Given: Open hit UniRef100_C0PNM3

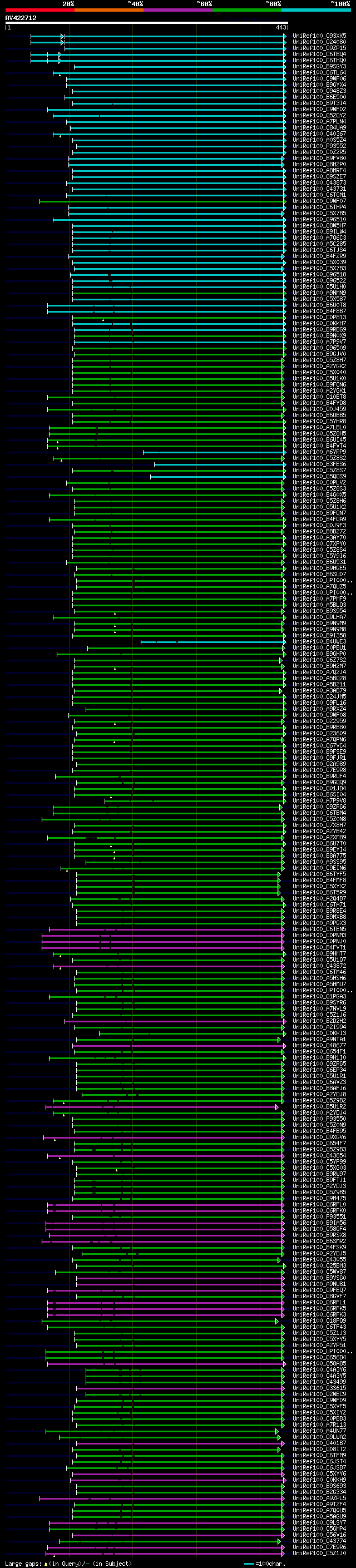Looking at the screenshot, I should (319, 935).
